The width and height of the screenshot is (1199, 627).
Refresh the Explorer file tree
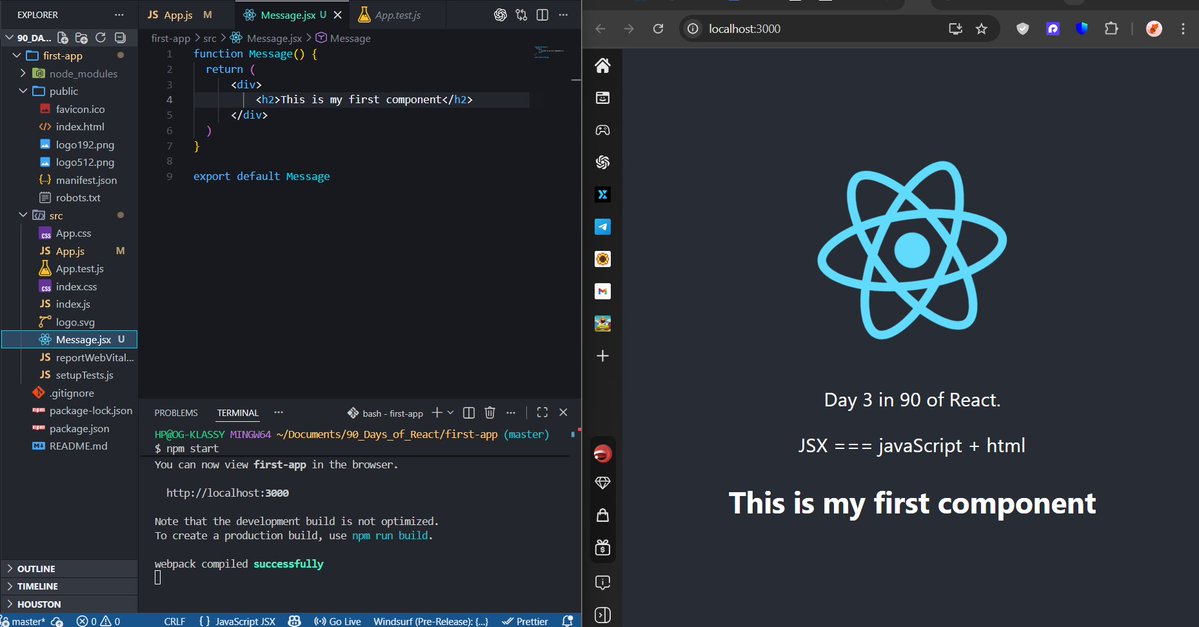click(100, 37)
